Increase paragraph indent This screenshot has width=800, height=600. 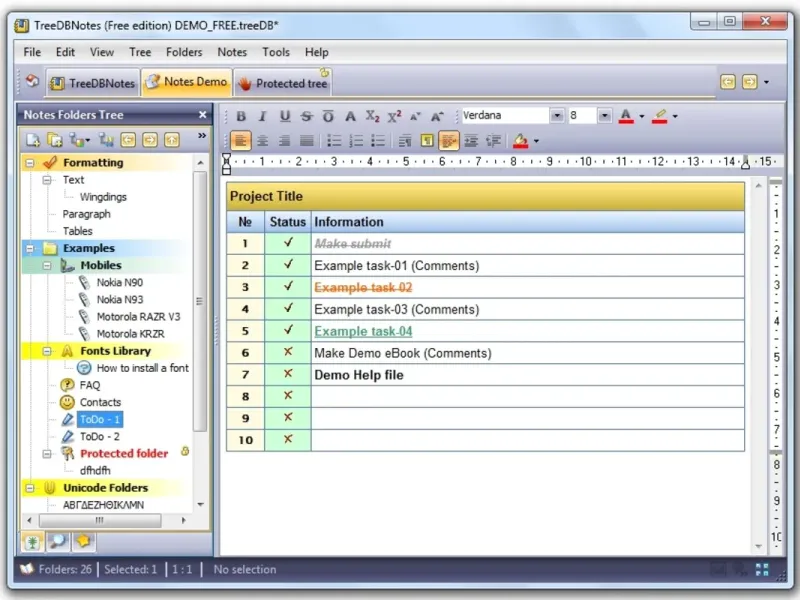[x=471, y=141]
